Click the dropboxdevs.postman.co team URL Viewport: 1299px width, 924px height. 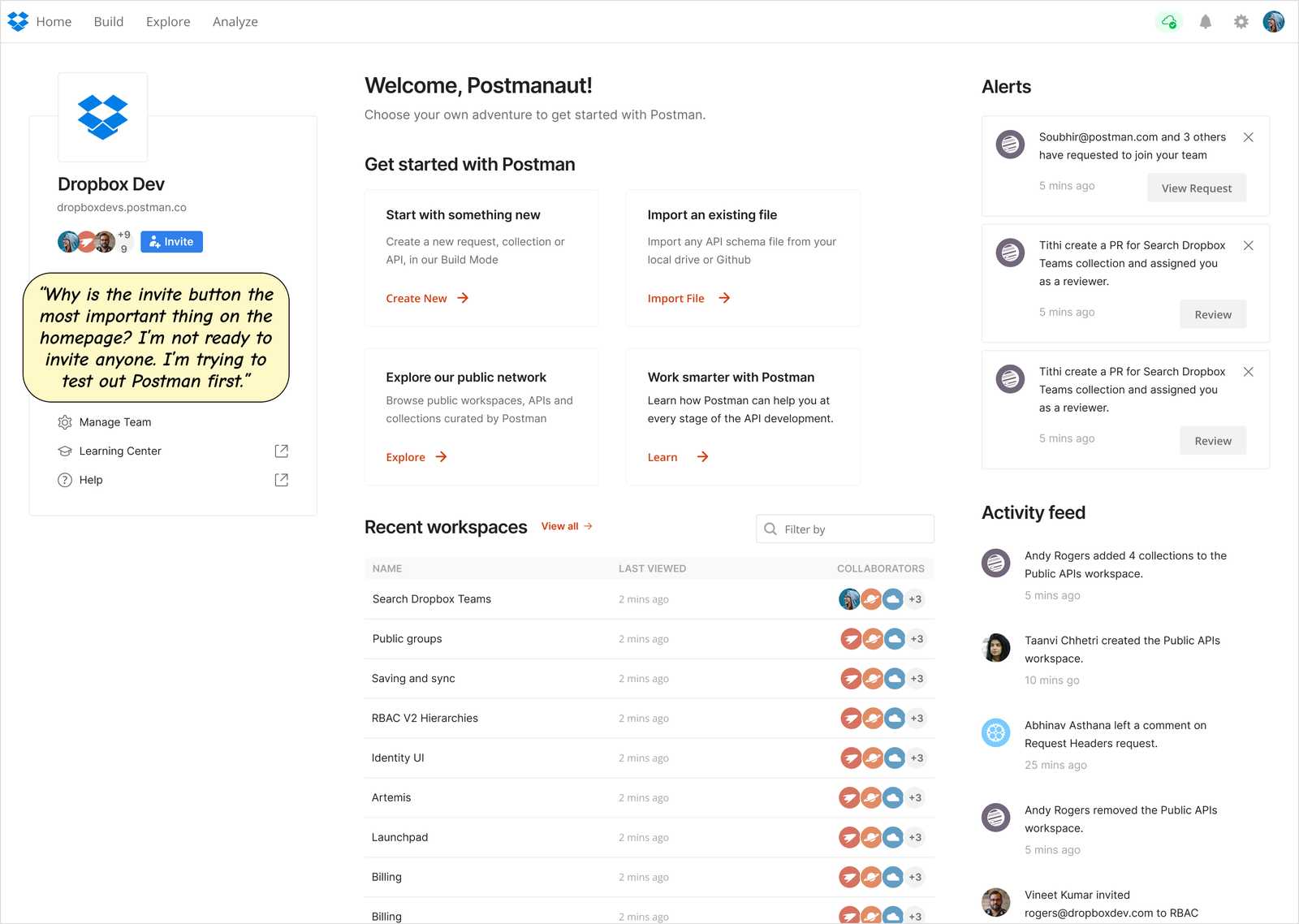(122, 207)
